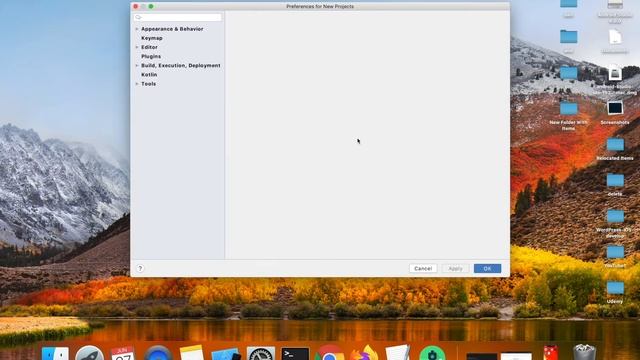
Task: Open help with the question mark button
Action: coord(140,268)
